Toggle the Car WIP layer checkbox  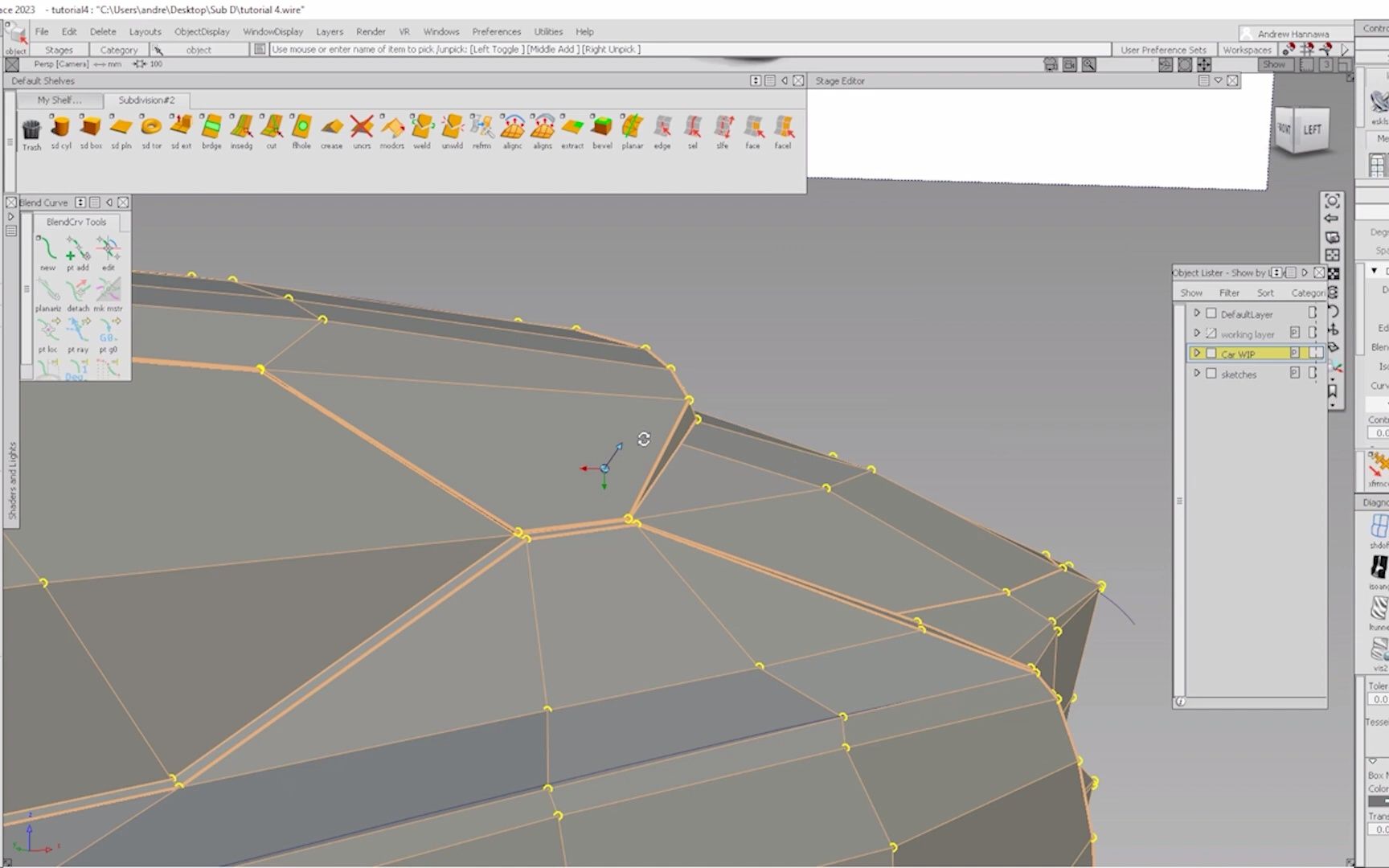tap(1211, 354)
